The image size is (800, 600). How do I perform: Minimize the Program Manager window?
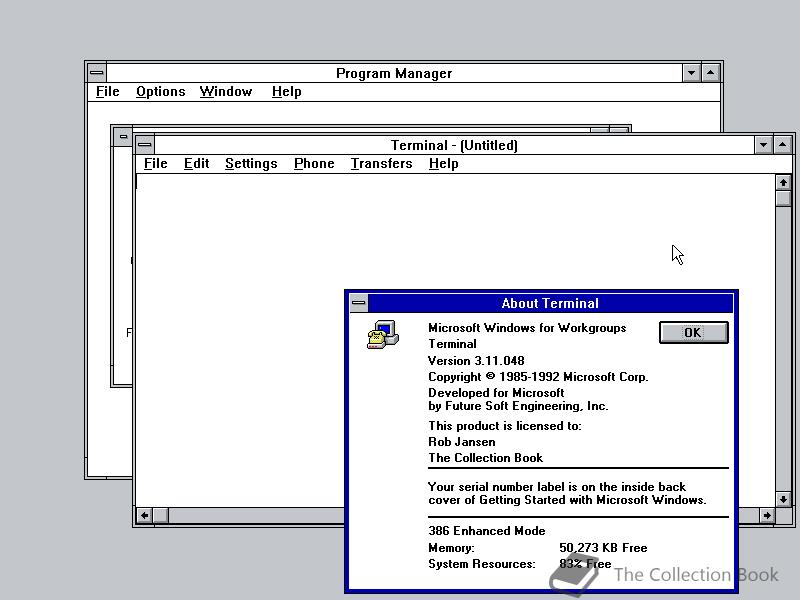tap(691, 73)
